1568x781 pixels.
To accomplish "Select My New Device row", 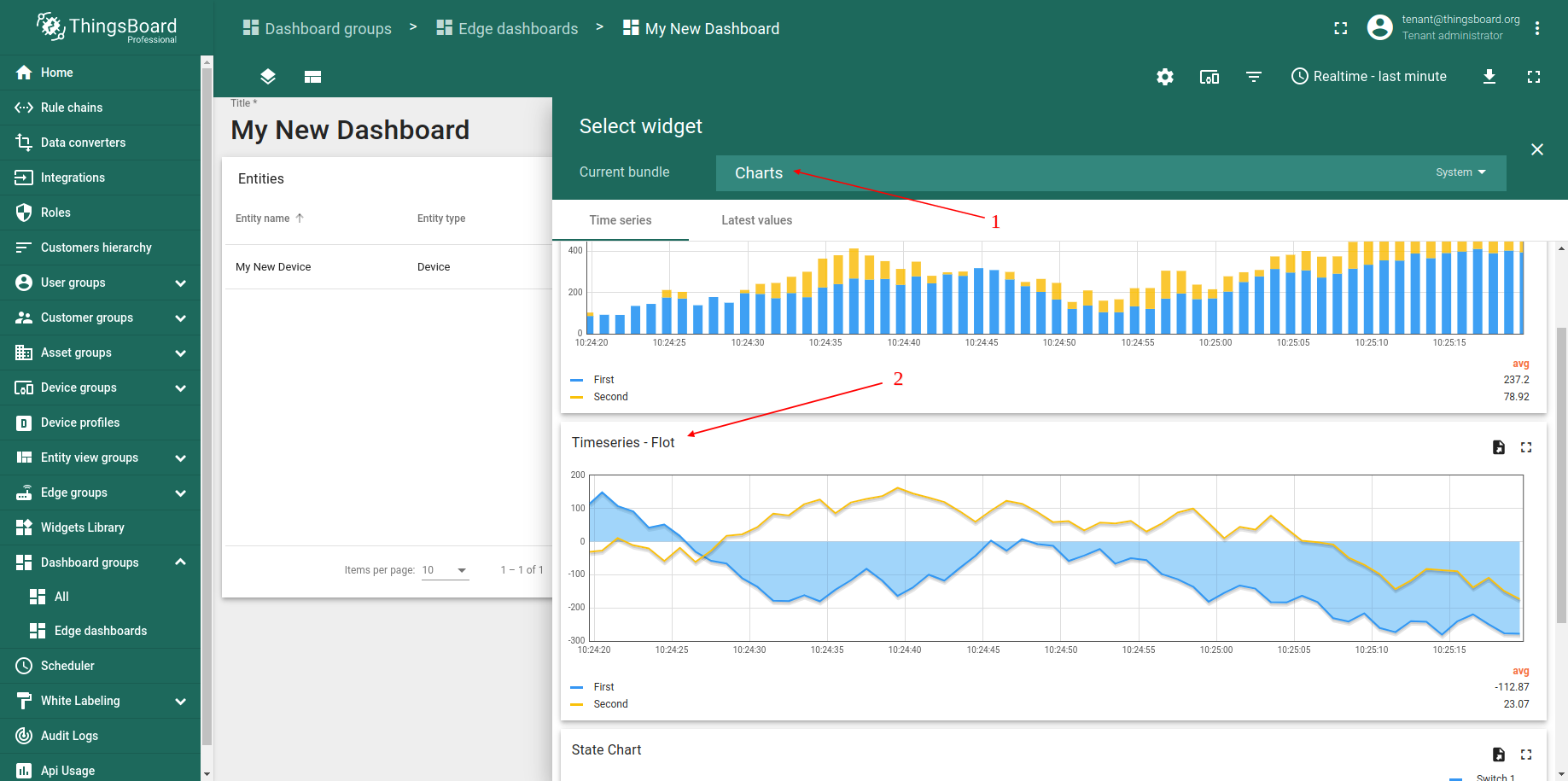I will click(x=388, y=267).
